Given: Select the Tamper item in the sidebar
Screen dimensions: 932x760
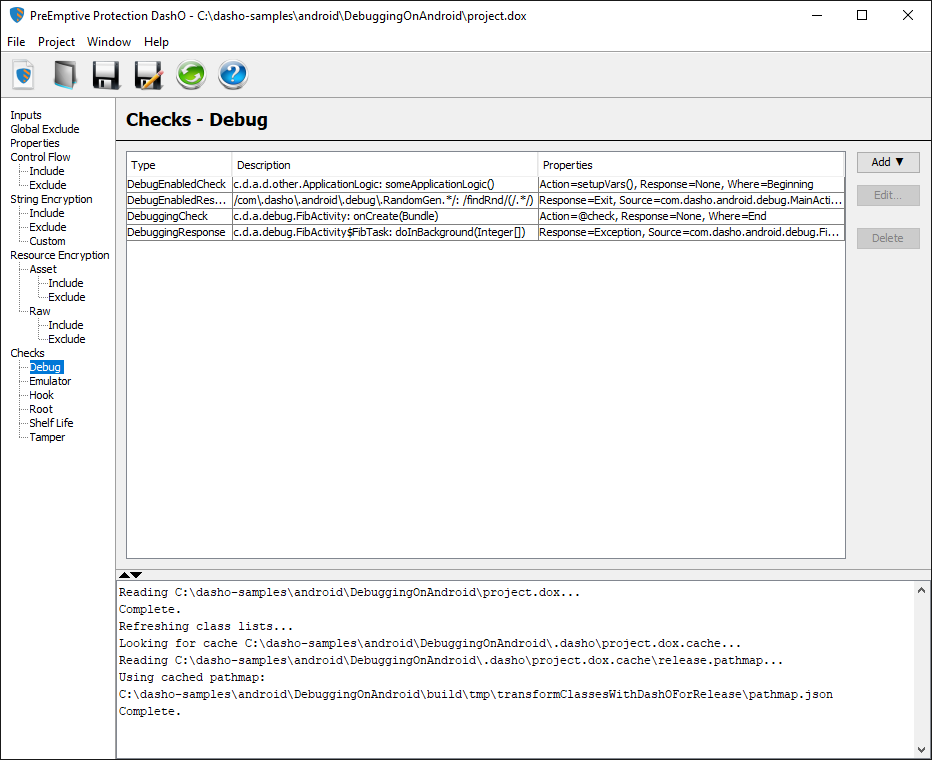Looking at the screenshot, I should pyautogui.click(x=47, y=437).
